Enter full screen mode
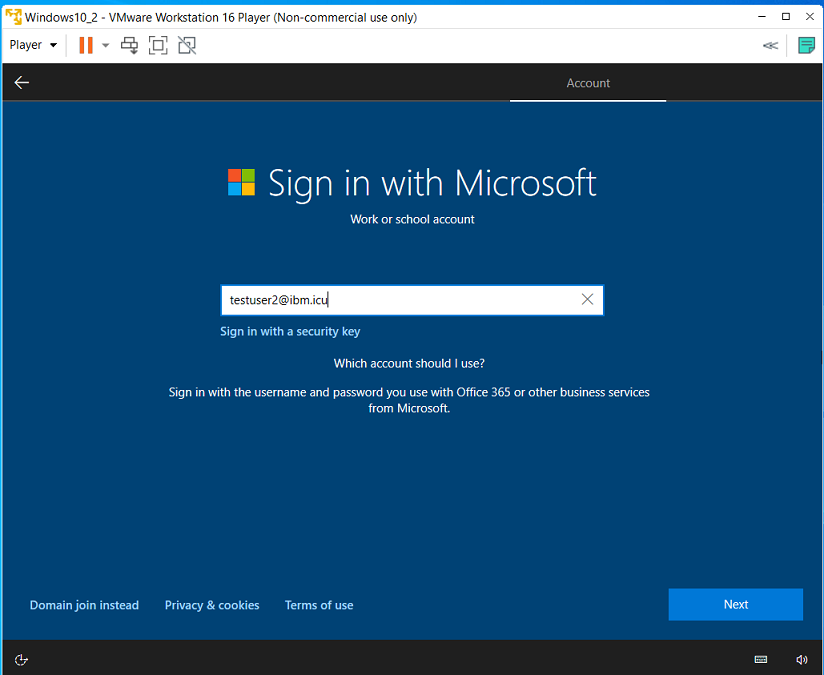 click(157, 45)
